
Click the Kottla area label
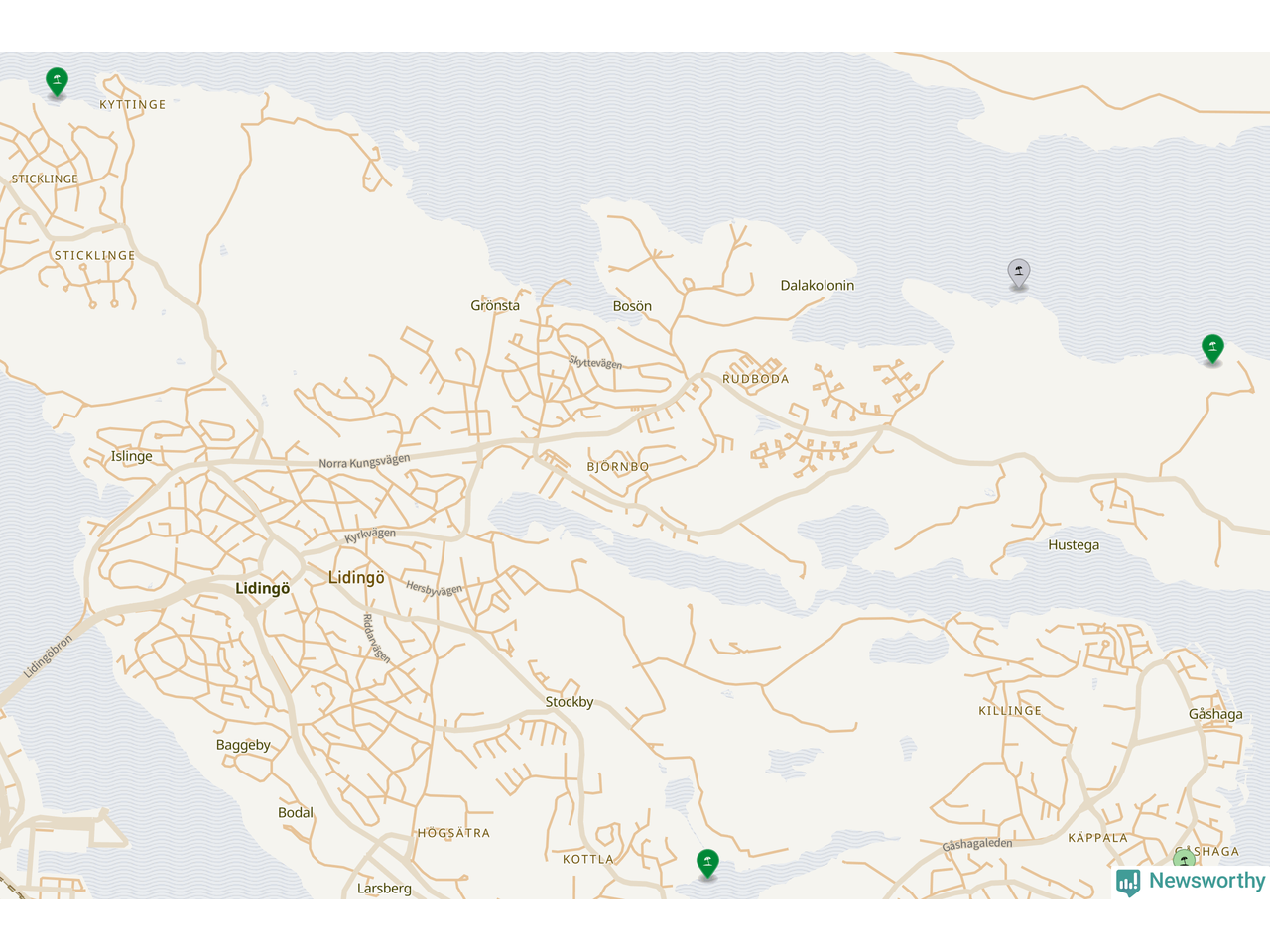(x=588, y=859)
